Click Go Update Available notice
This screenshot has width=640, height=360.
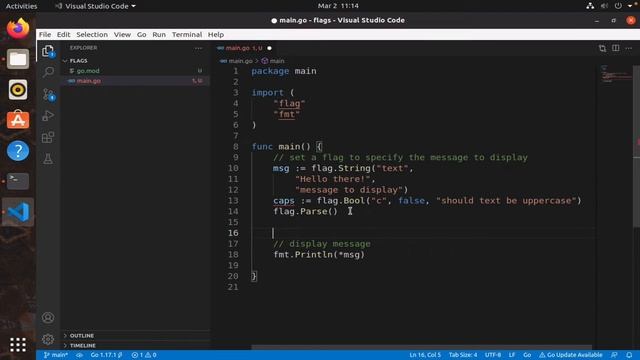(571, 355)
